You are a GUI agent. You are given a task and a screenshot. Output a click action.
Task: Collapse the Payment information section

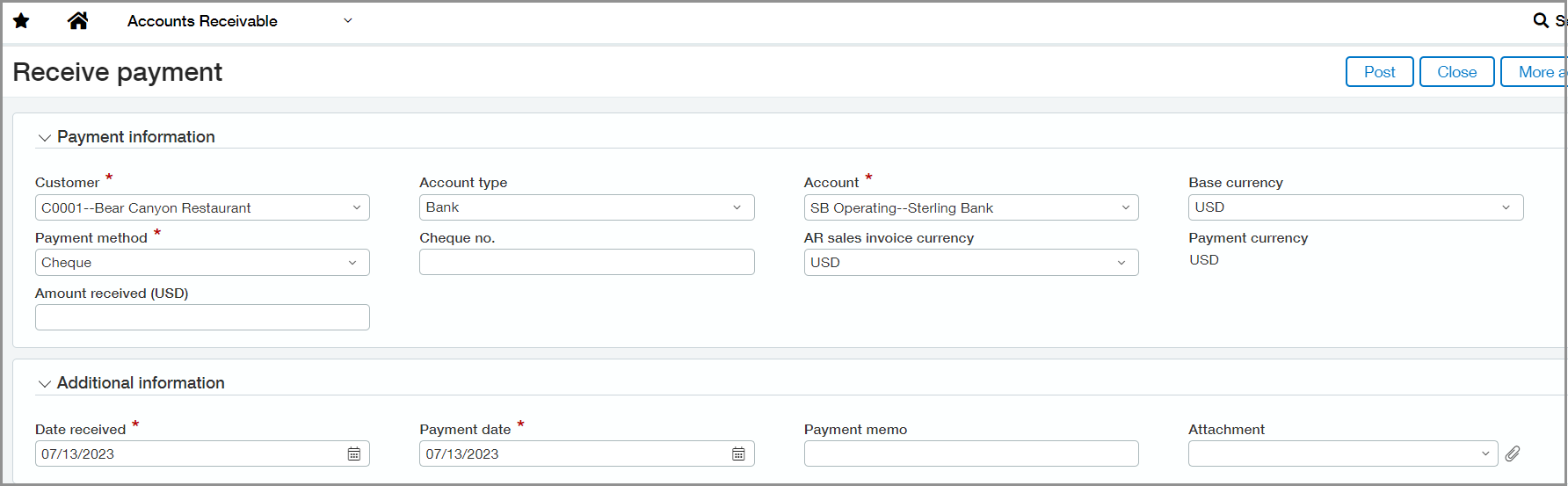[45, 138]
